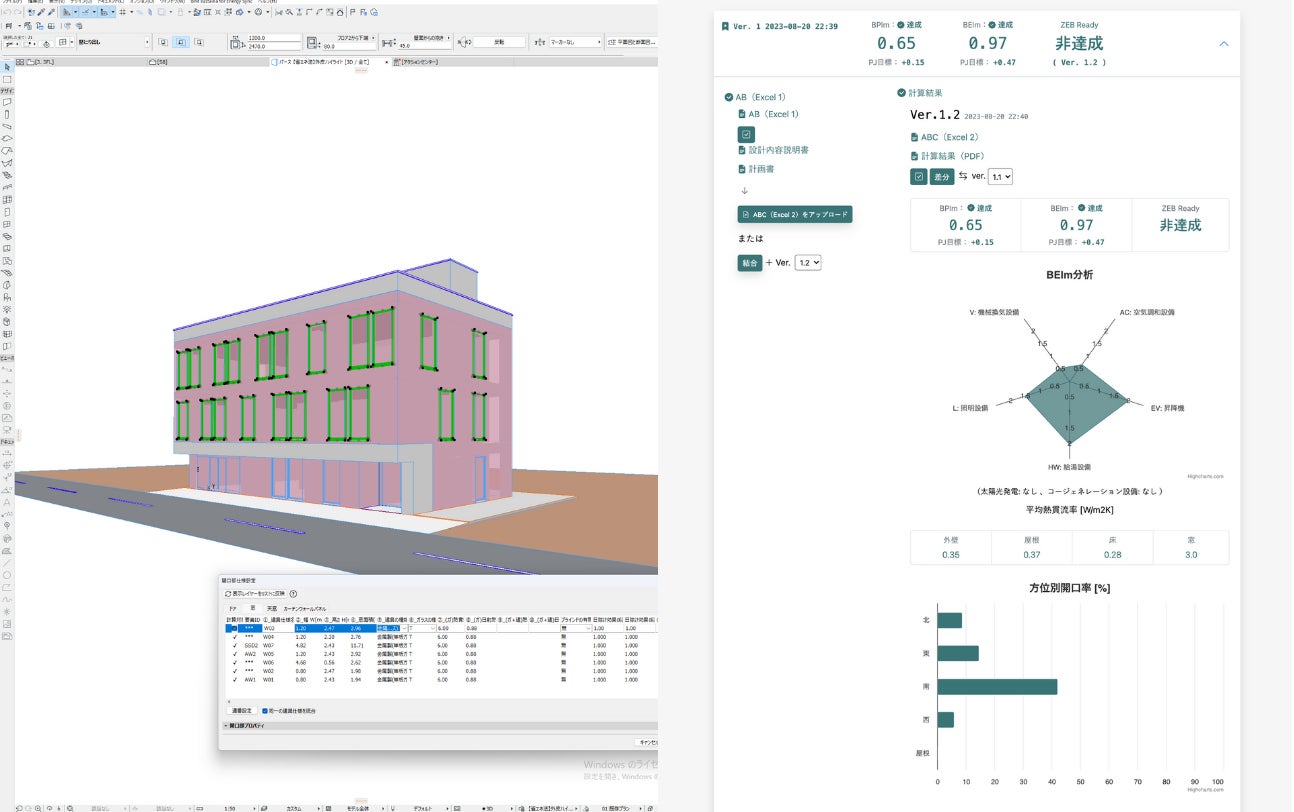Screen dimensions: 1294x812
Task: Switch to the カーテンウォールパネル tab
Action: 305,608
